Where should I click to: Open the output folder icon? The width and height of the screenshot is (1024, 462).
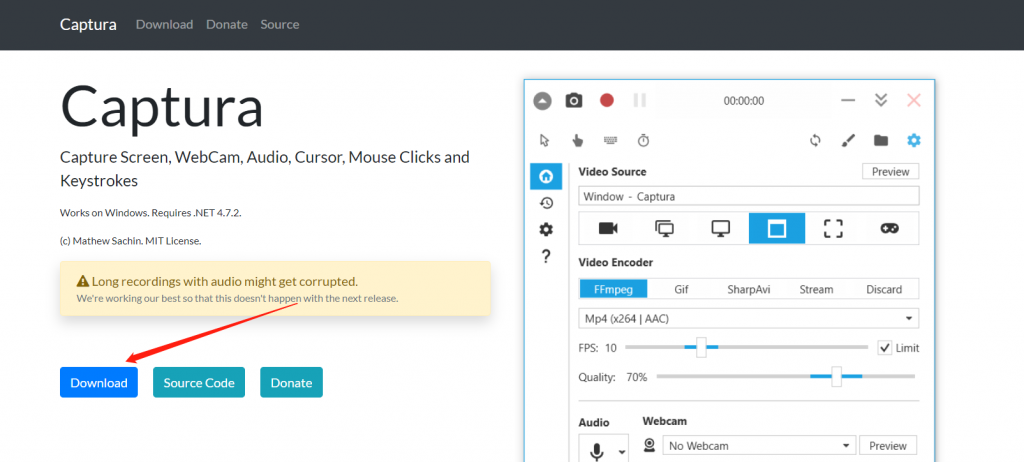[x=881, y=140]
